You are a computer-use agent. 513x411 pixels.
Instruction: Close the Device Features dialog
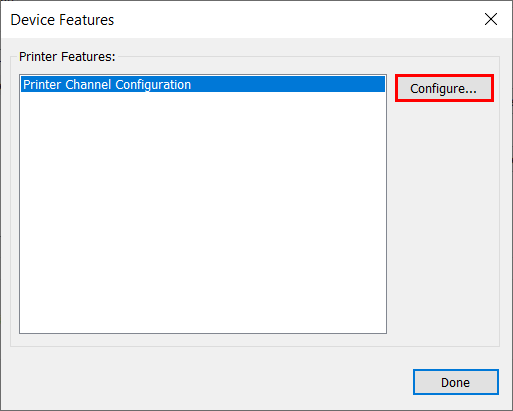(x=491, y=19)
